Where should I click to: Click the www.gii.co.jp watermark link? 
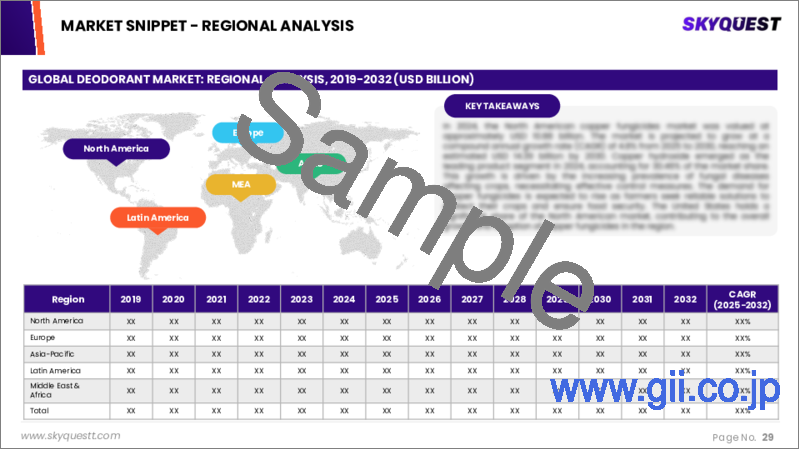665,390
